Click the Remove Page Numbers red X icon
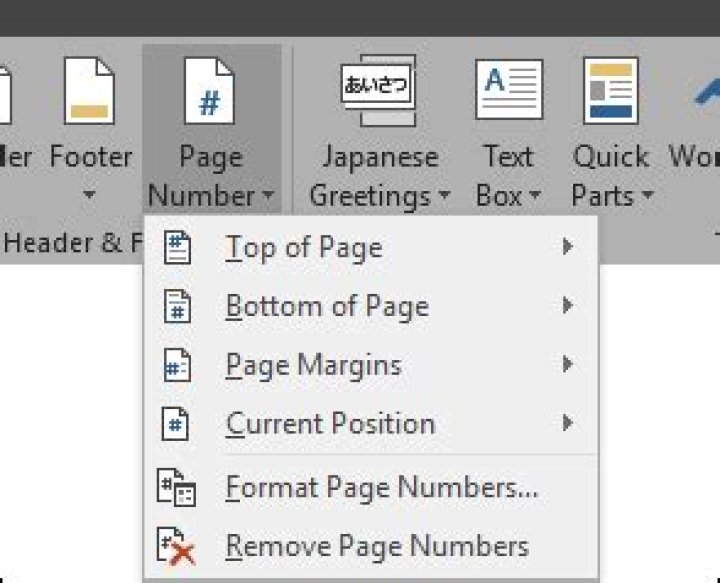 (176, 546)
